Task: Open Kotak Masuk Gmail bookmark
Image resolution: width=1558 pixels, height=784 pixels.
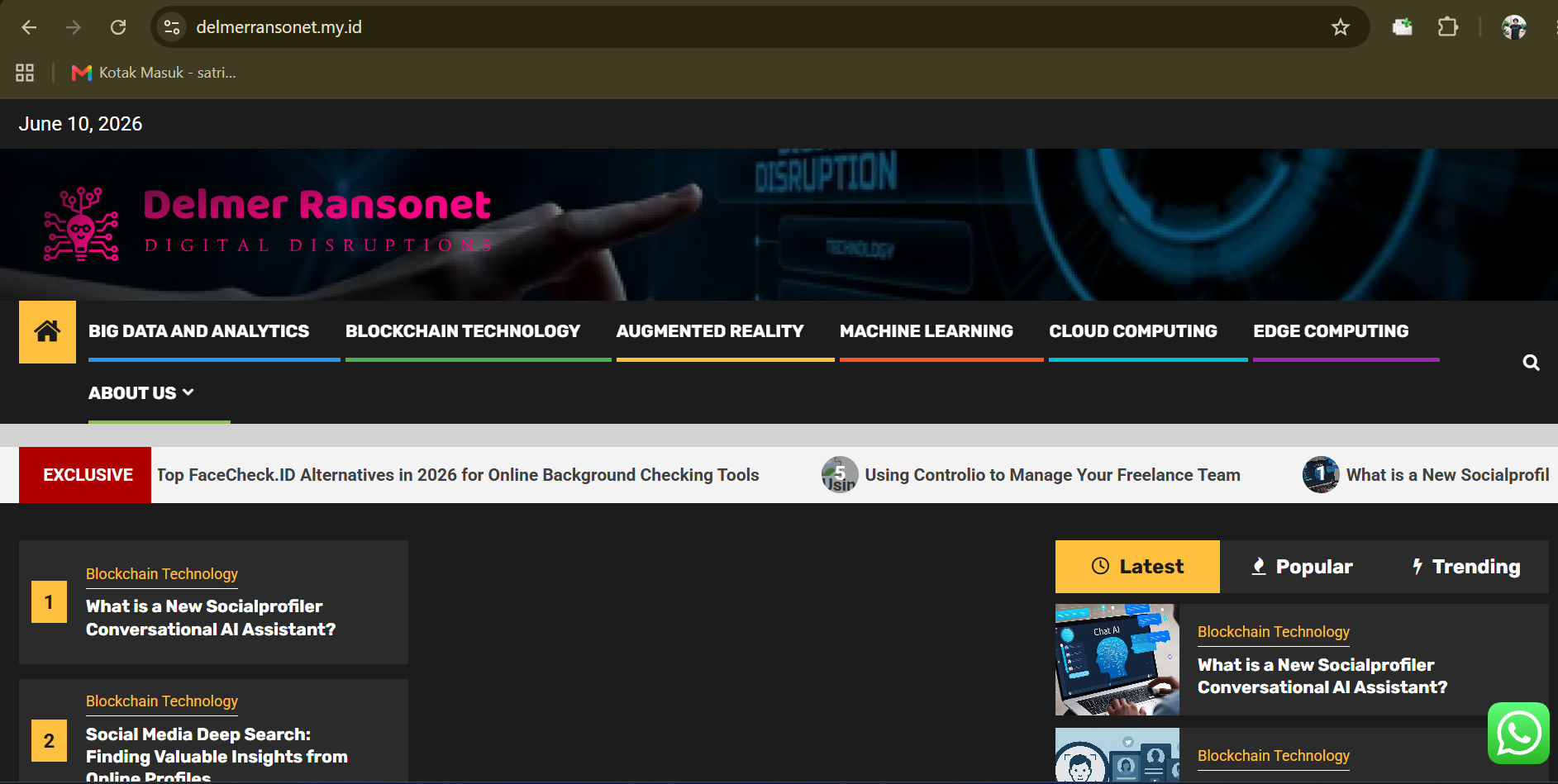Action: 154,73
